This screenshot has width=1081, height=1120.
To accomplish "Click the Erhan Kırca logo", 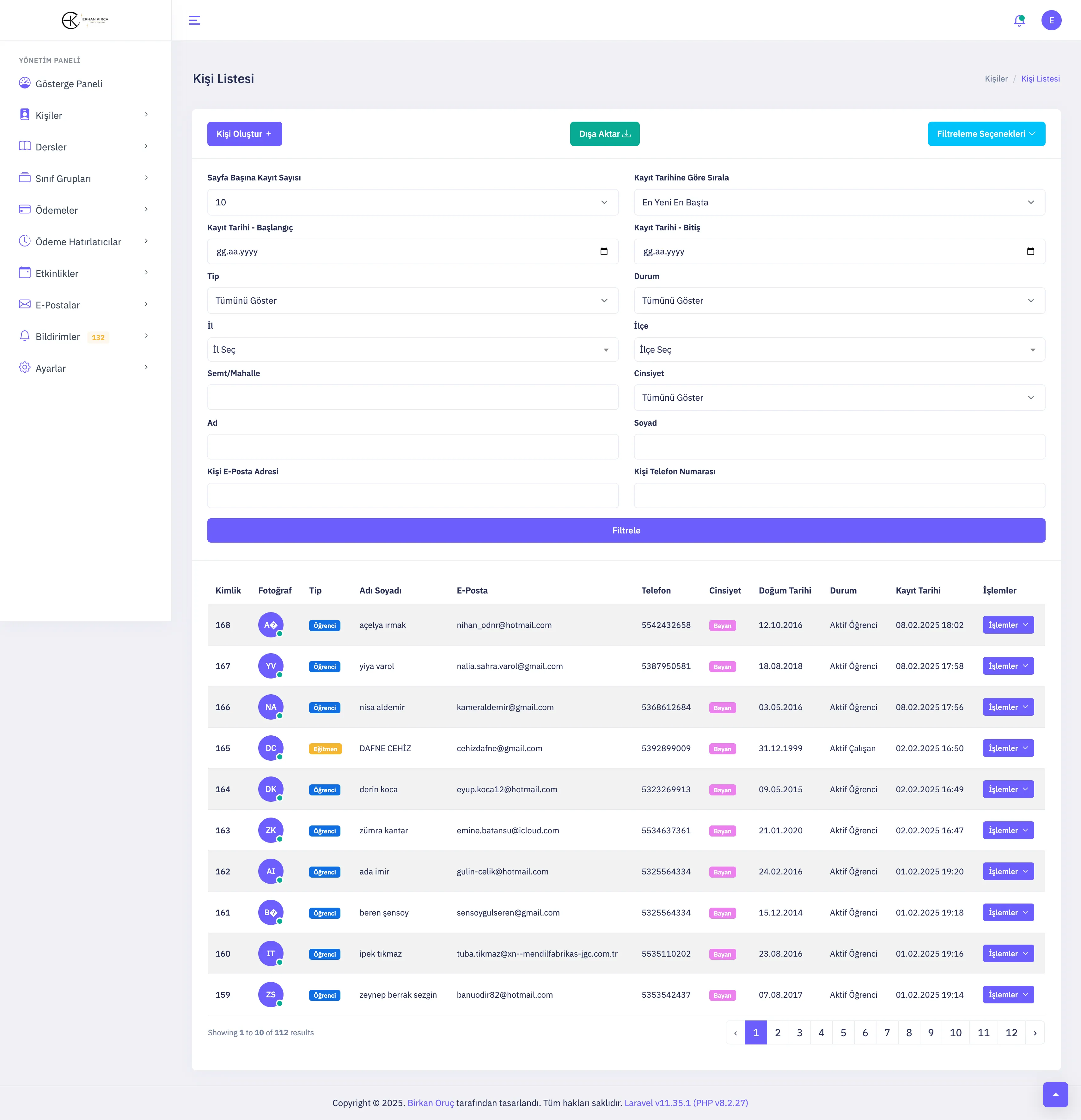I will [85, 20].
